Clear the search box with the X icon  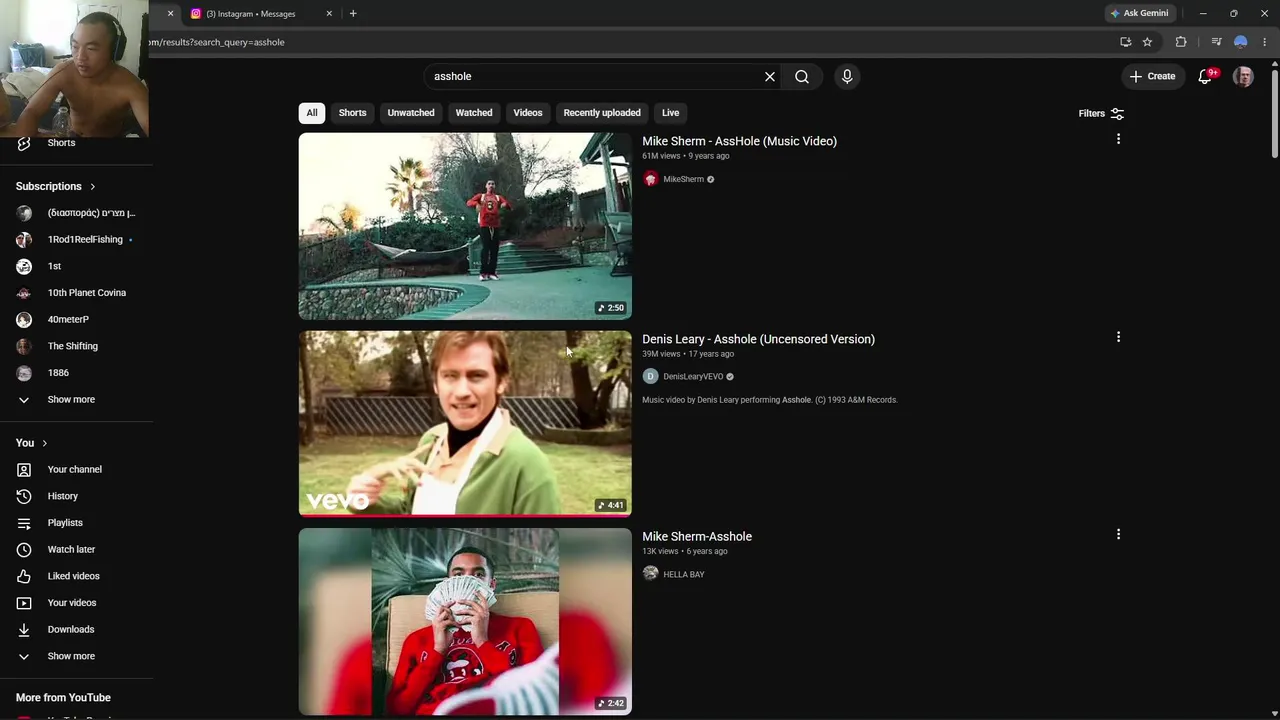[x=770, y=76]
